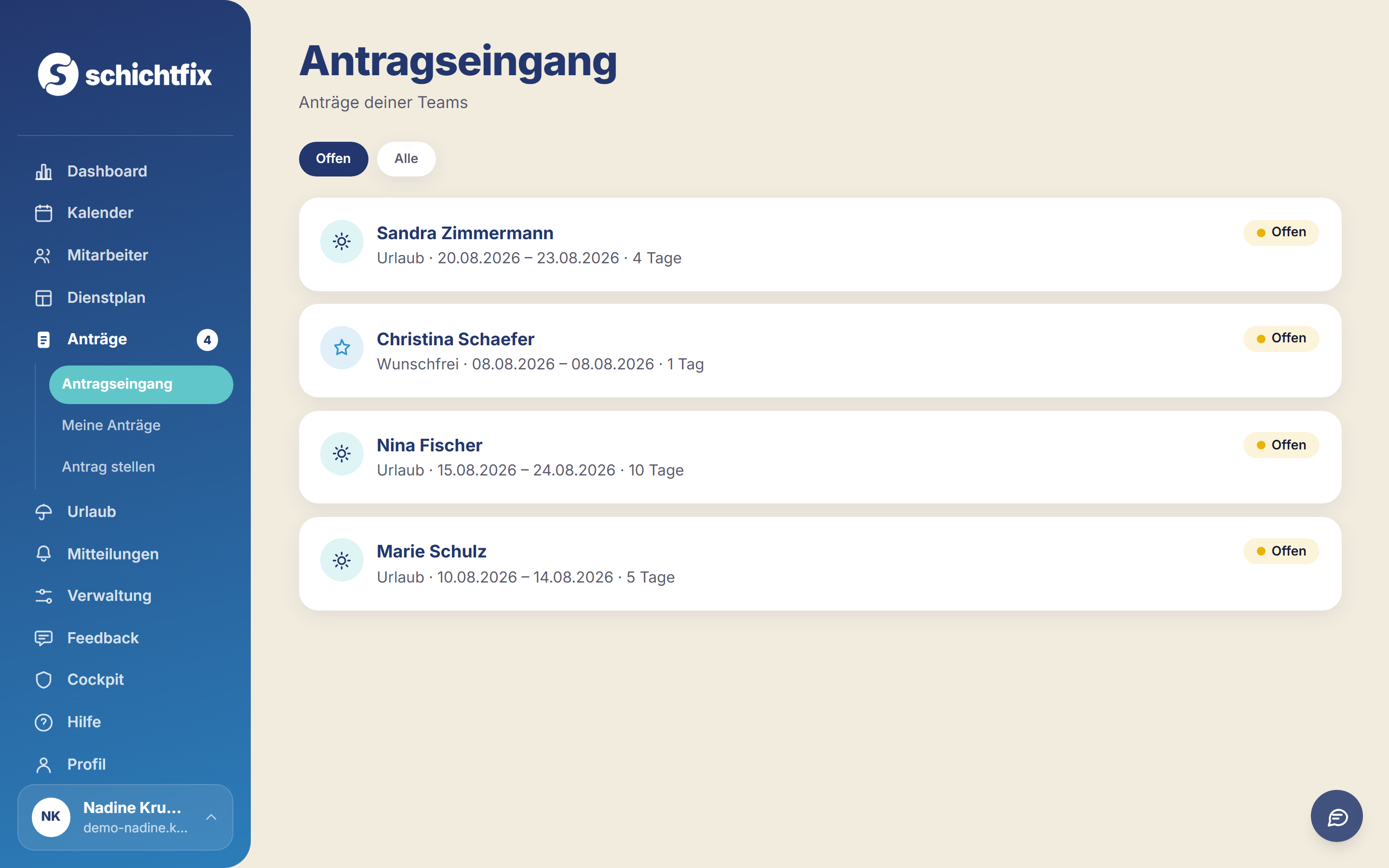Screen dimensions: 1389x868
Task: Click Offen status badge on Marie Schulz
Action: click(1281, 551)
